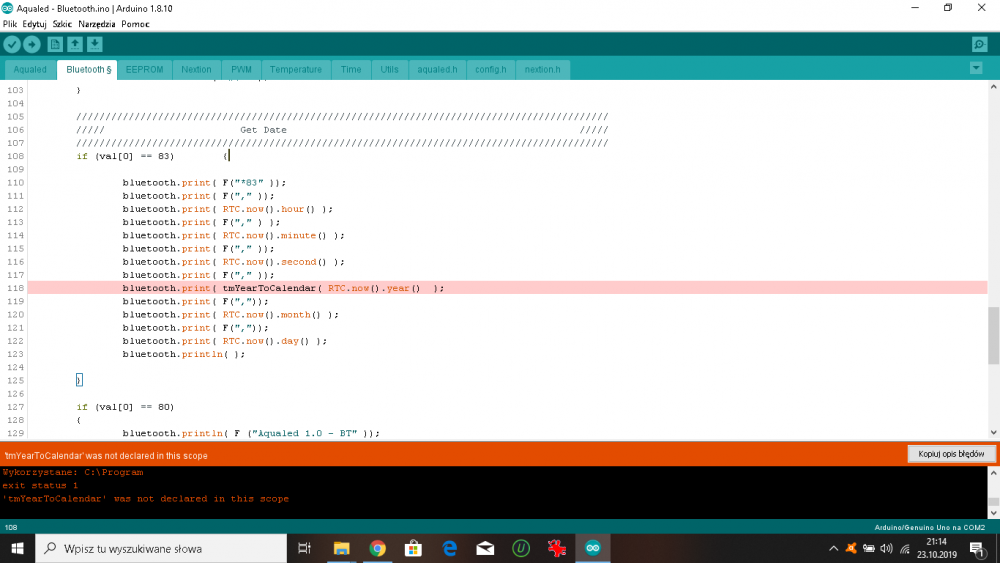Create a new sketch with New icon
Viewport: 1000px width, 563px height.
(x=56, y=44)
